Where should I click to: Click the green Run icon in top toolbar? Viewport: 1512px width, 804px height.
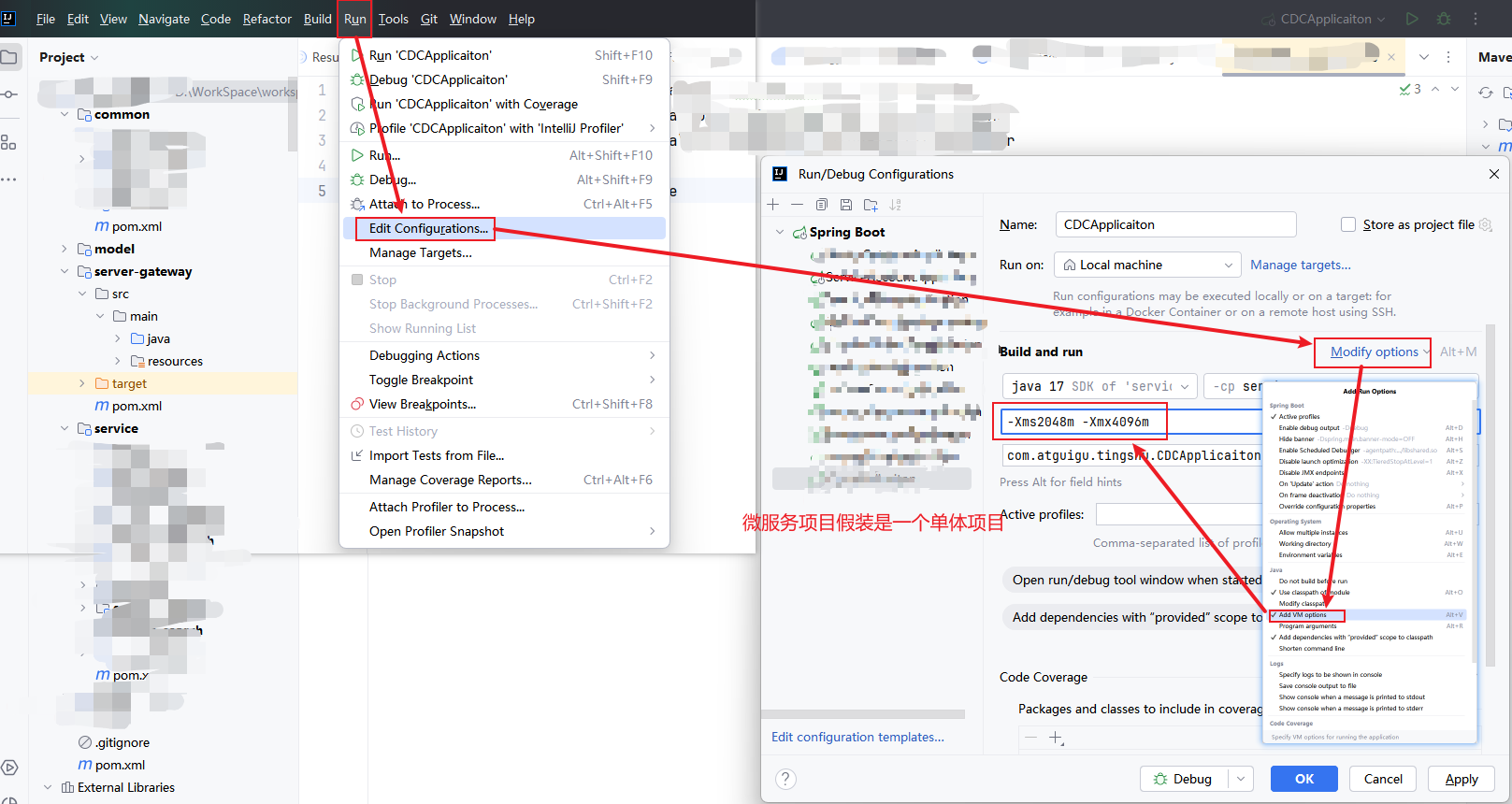click(1412, 19)
